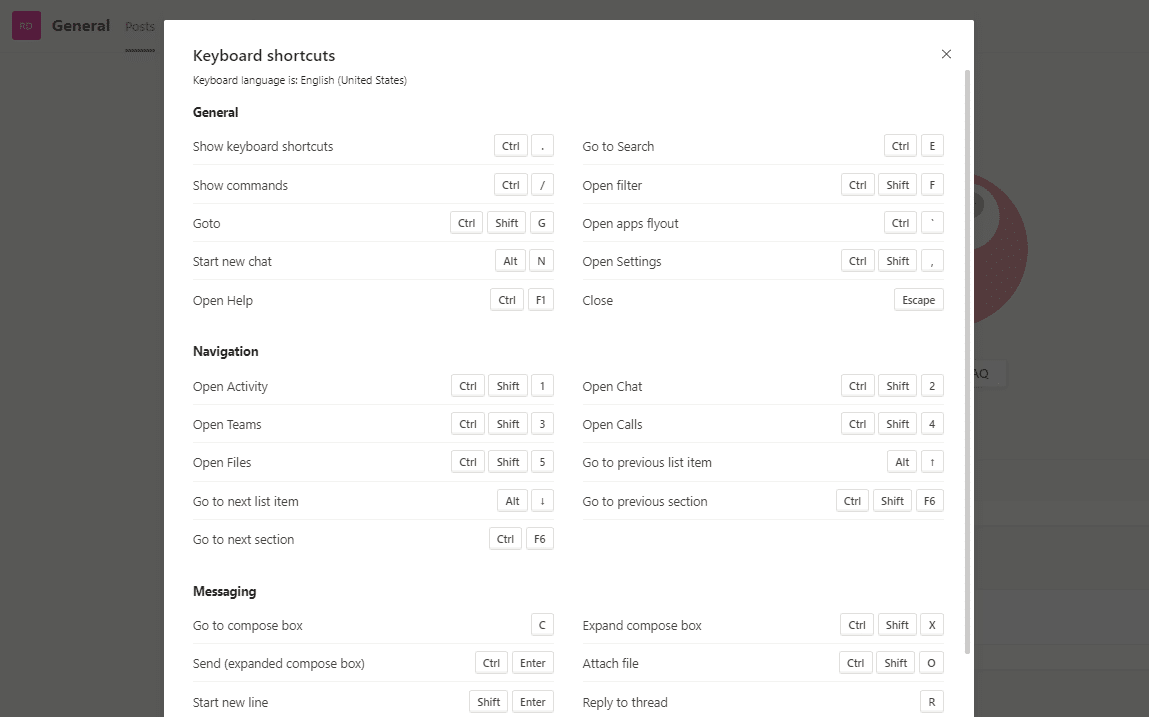Click the Keyboard shortcuts dialog title
The image size is (1149, 717).
[264, 55]
